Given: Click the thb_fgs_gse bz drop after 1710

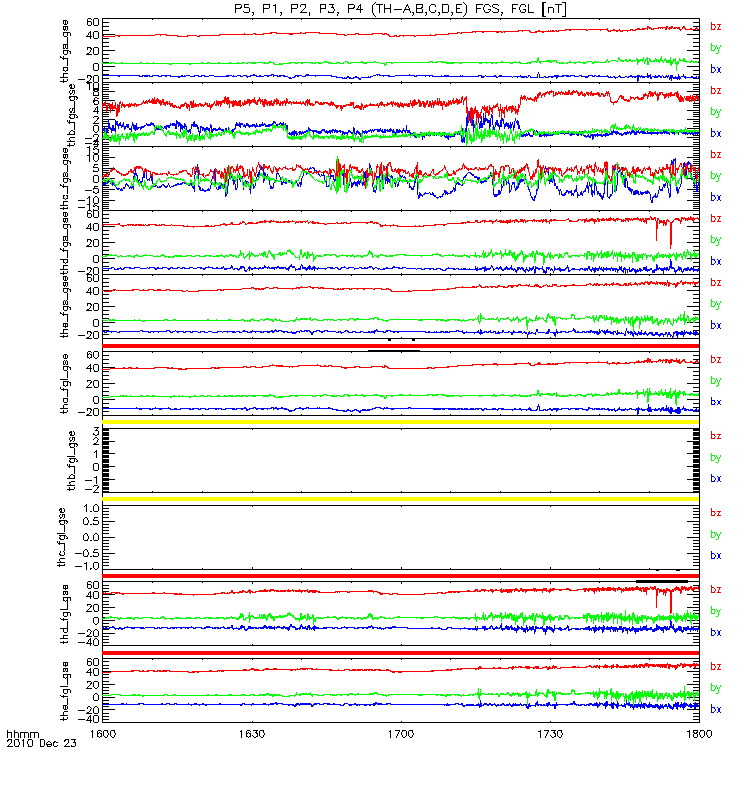Looking at the screenshot, I should click(x=466, y=108).
